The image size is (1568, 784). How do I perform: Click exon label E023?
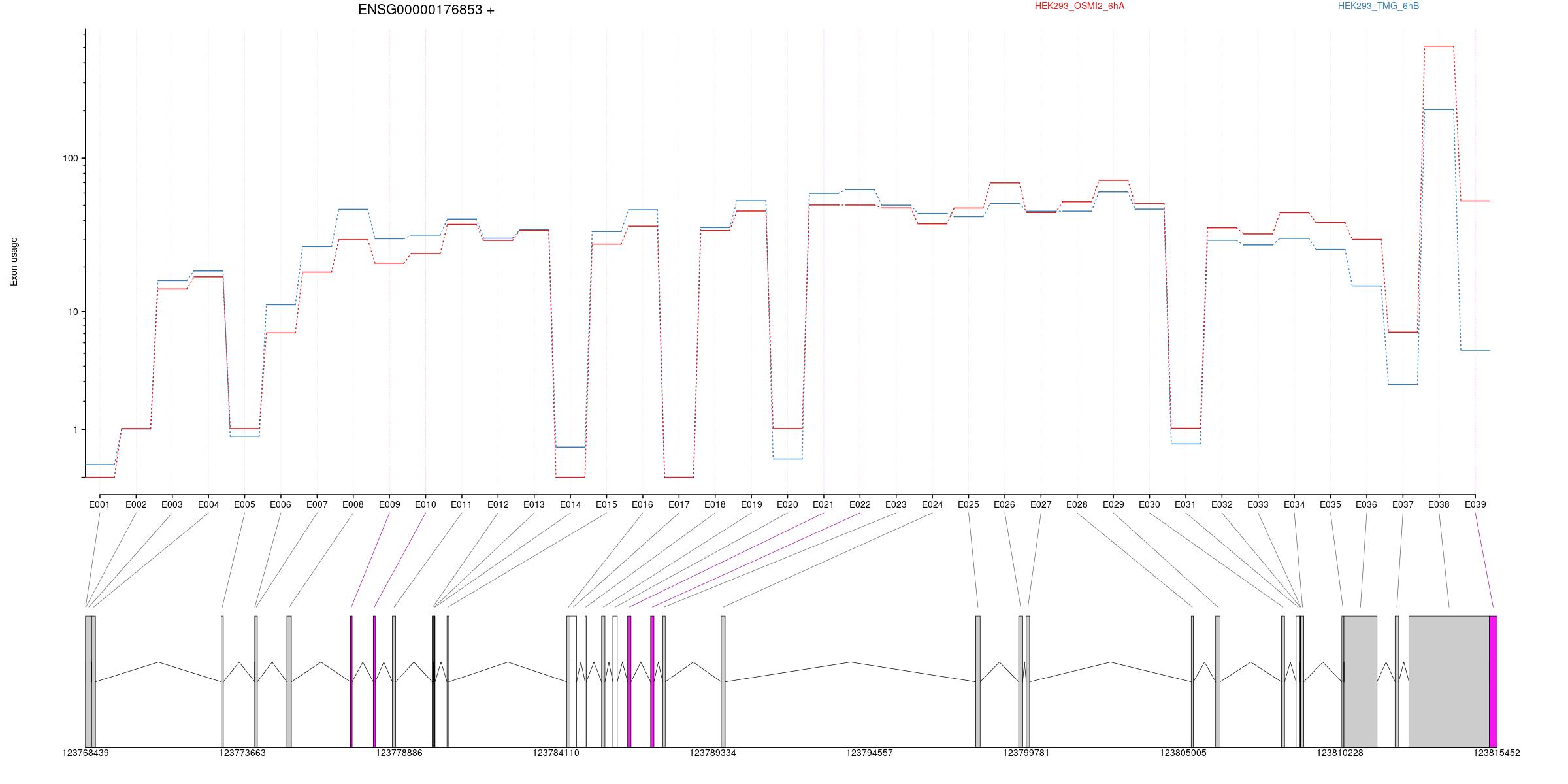[x=896, y=504]
